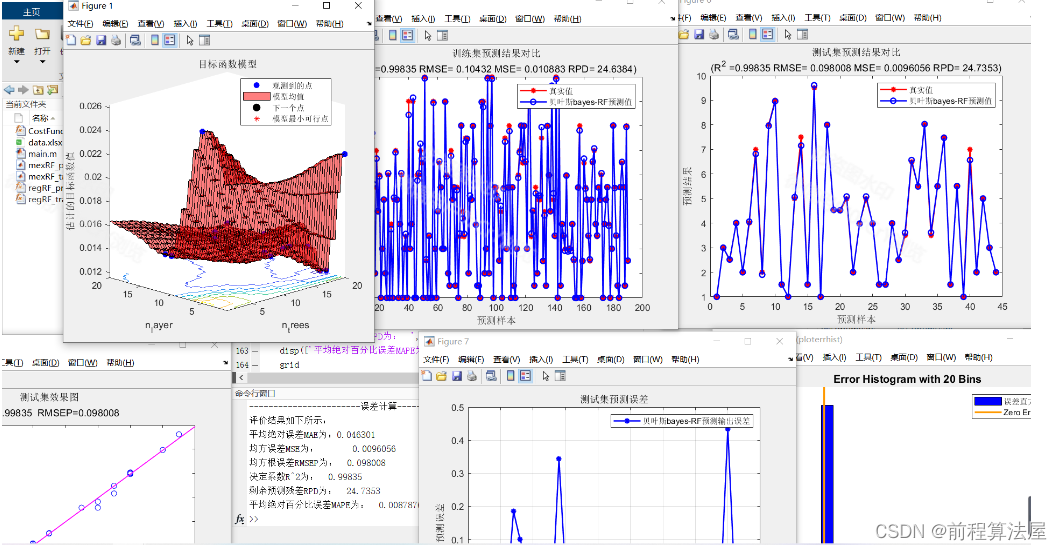Viewport: 1062px width, 550px height.
Task: Toggle Insert Colorbar in training-set figure toolbar
Action: pos(393,35)
